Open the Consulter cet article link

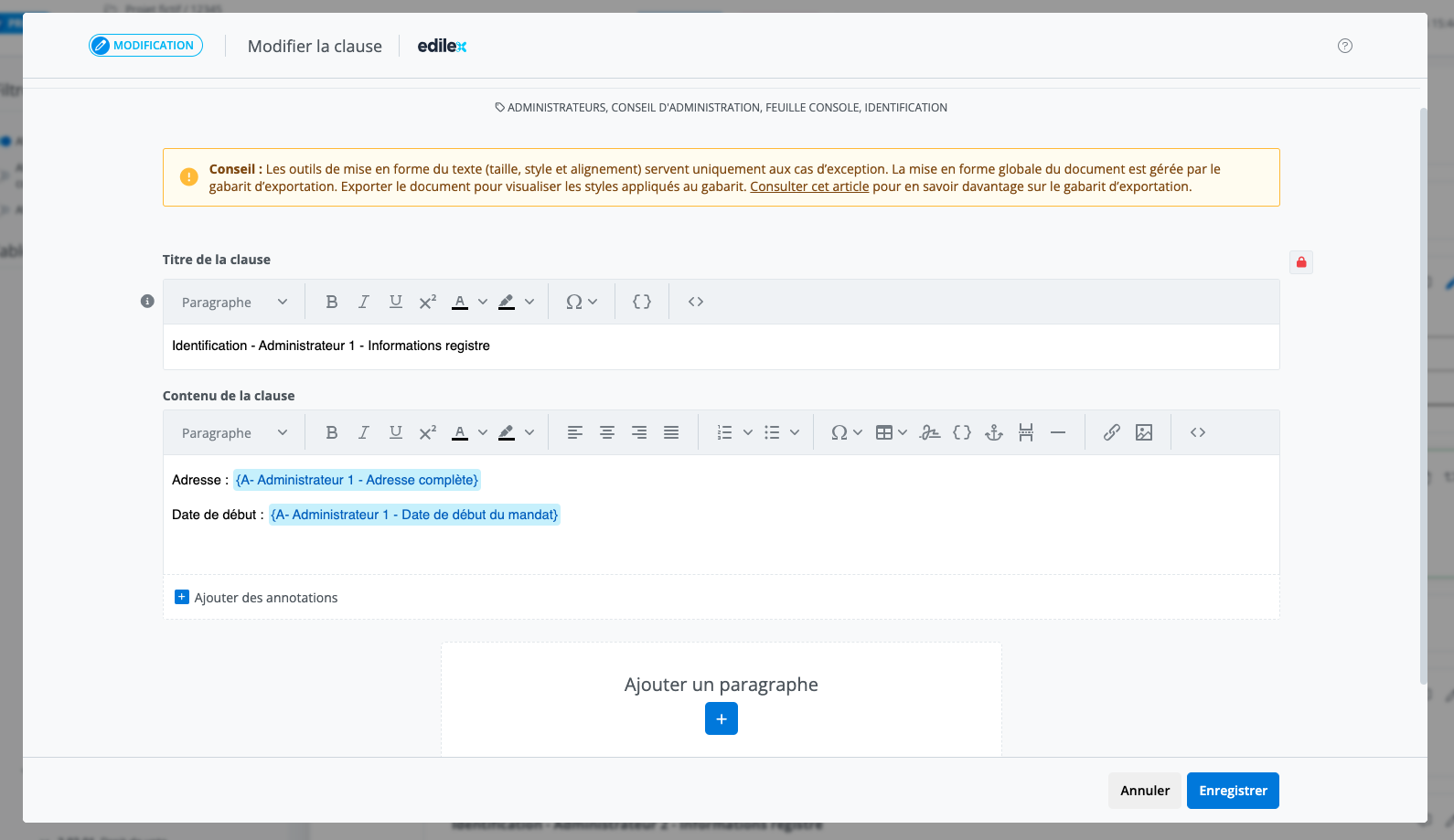(x=808, y=186)
